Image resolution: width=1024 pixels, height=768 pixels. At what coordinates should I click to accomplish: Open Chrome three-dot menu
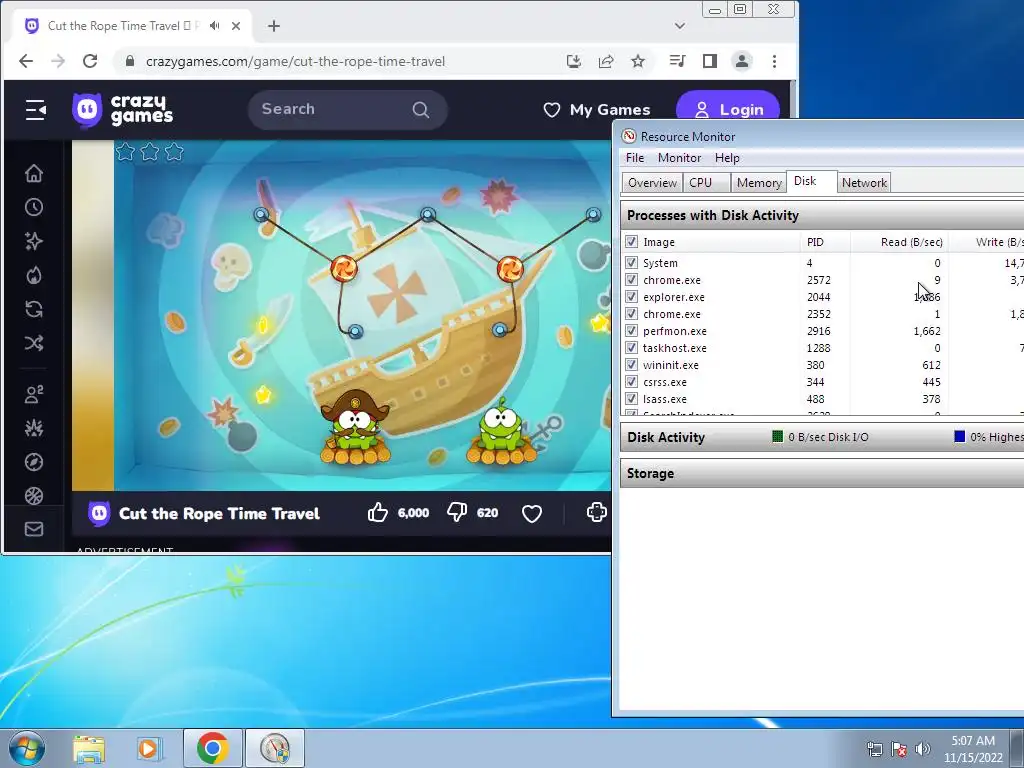coord(775,61)
